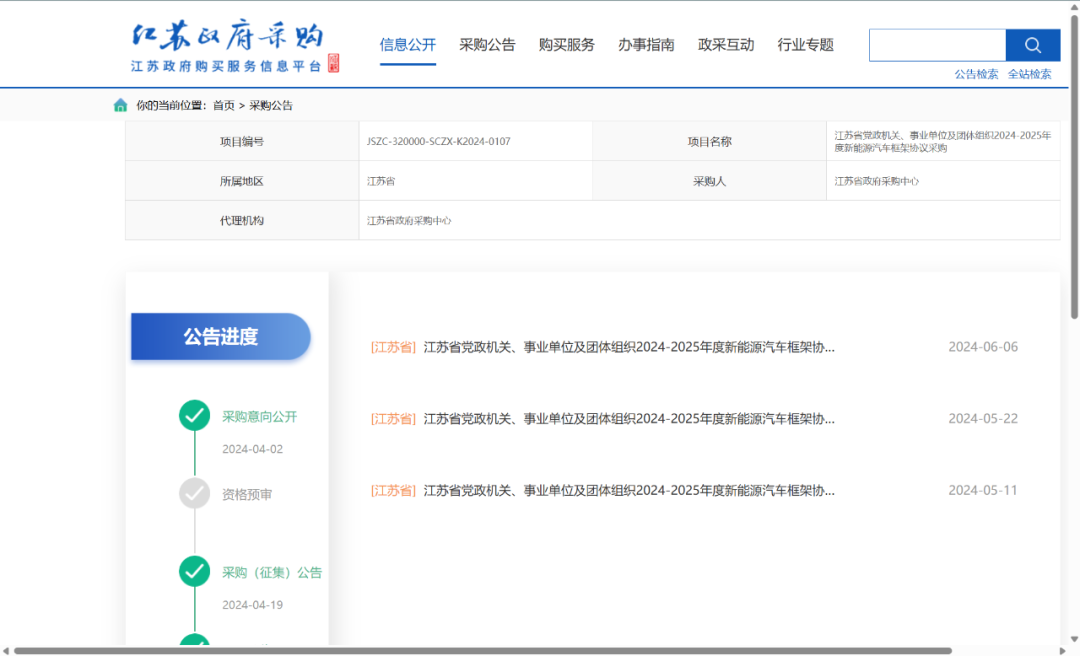Click the gray circle icon beside 资格预审
Image resolution: width=1080 pixels, height=656 pixels.
194,493
